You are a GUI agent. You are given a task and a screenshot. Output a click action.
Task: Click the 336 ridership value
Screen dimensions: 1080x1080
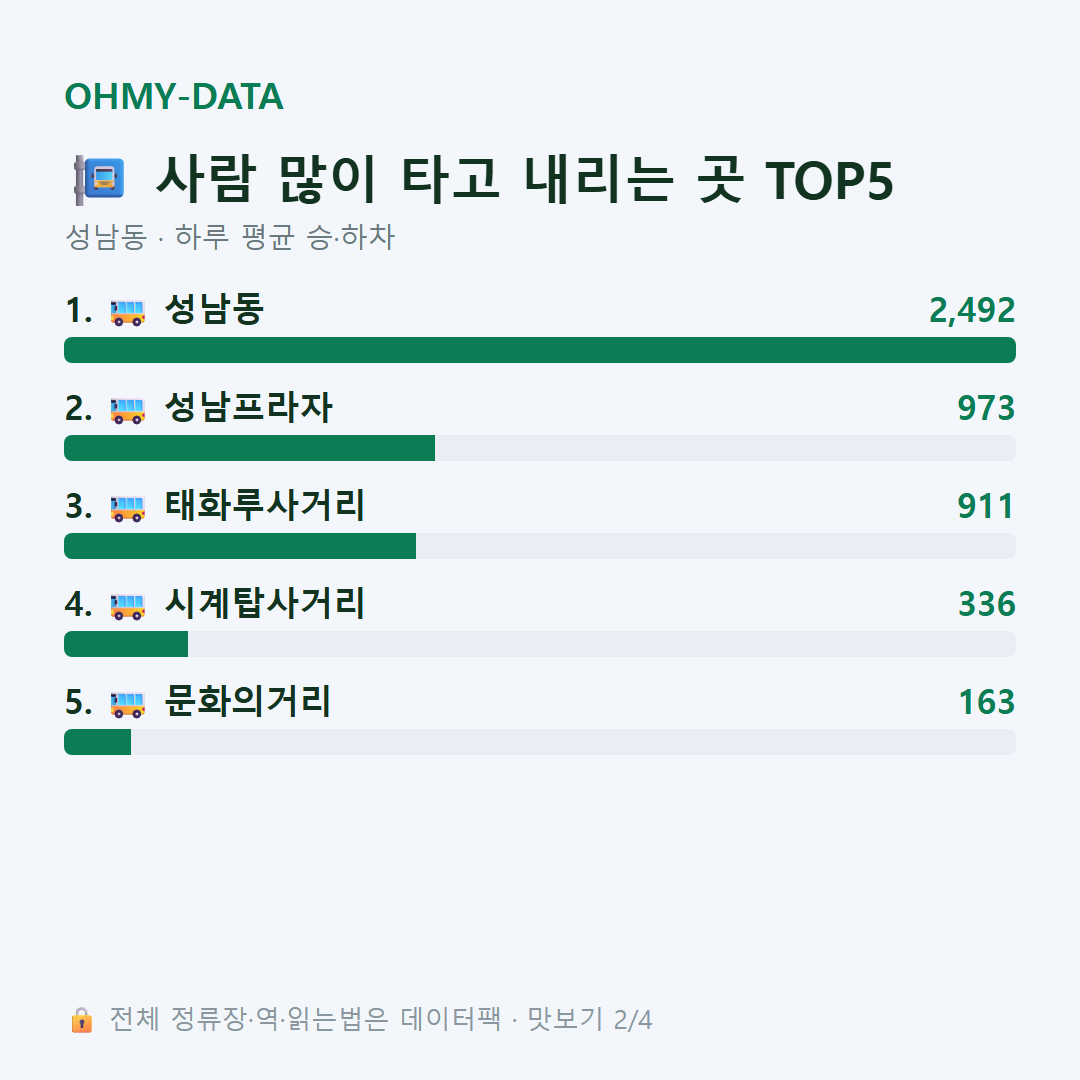click(x=986, y=603)
